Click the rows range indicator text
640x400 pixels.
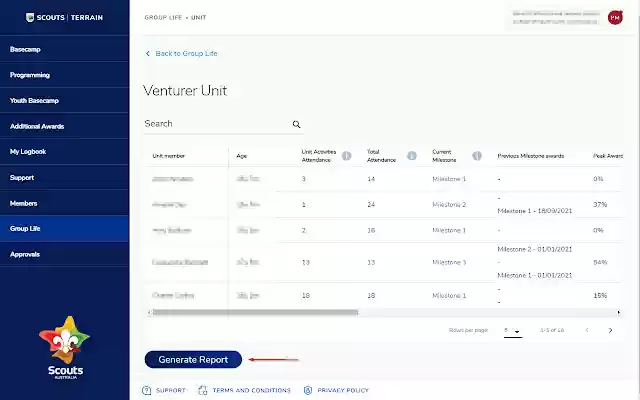[552, 330]
